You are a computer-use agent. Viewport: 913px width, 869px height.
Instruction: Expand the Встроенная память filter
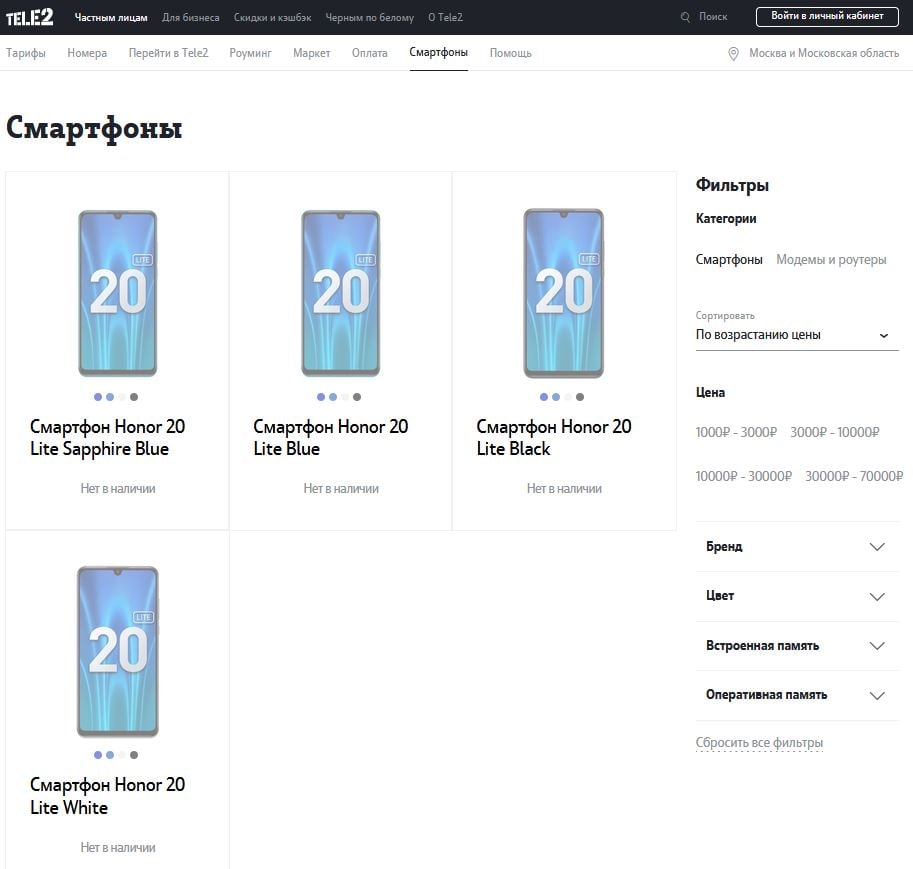tap(797, 646)
